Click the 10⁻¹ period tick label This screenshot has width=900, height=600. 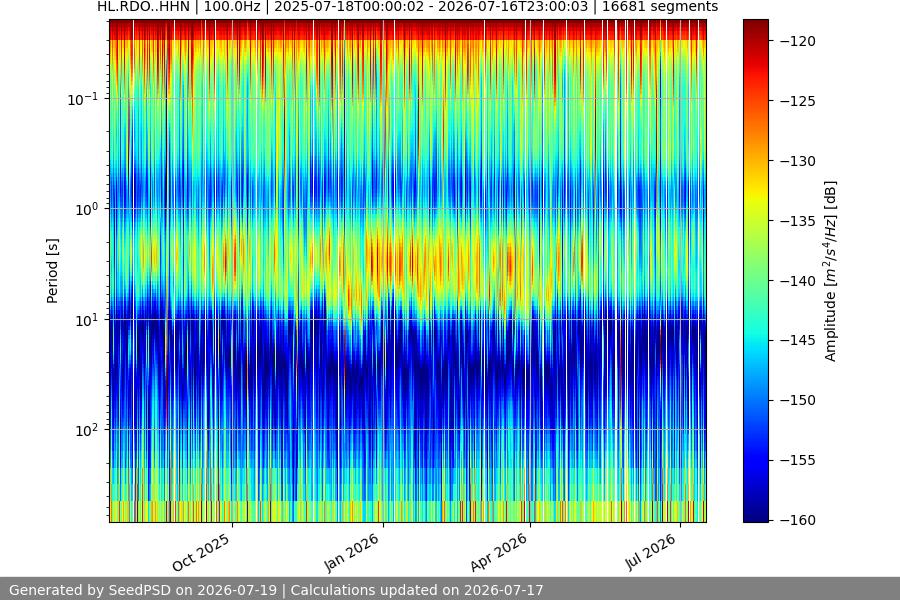click(x=83, y=99)
